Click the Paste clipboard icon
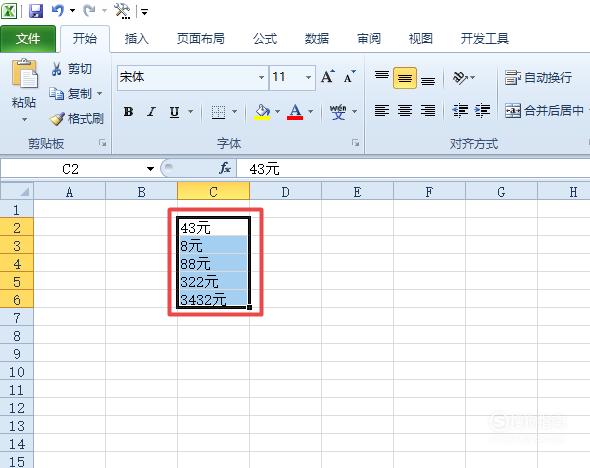 tap(24, 73)
